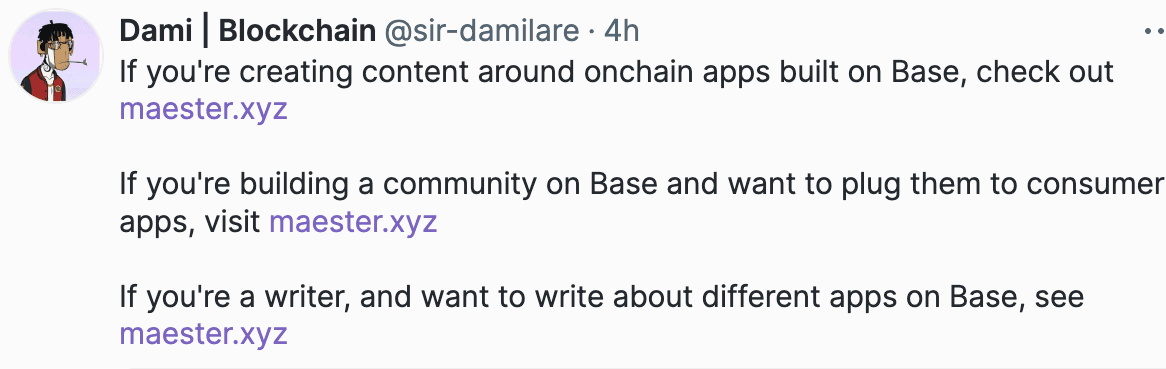
Task: Click the sentence starting "If you're a writer"
Action: pos(602,297)
